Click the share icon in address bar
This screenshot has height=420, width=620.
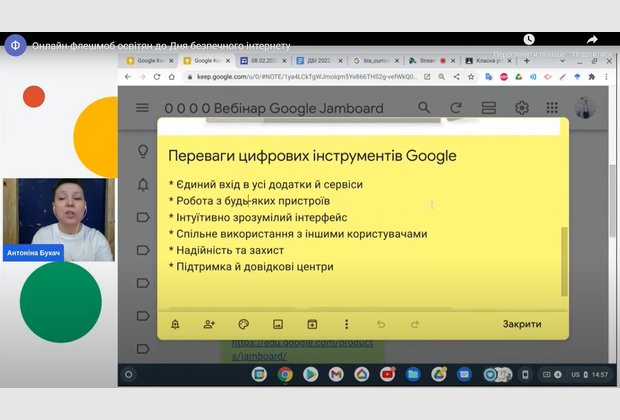coord(456,77)
